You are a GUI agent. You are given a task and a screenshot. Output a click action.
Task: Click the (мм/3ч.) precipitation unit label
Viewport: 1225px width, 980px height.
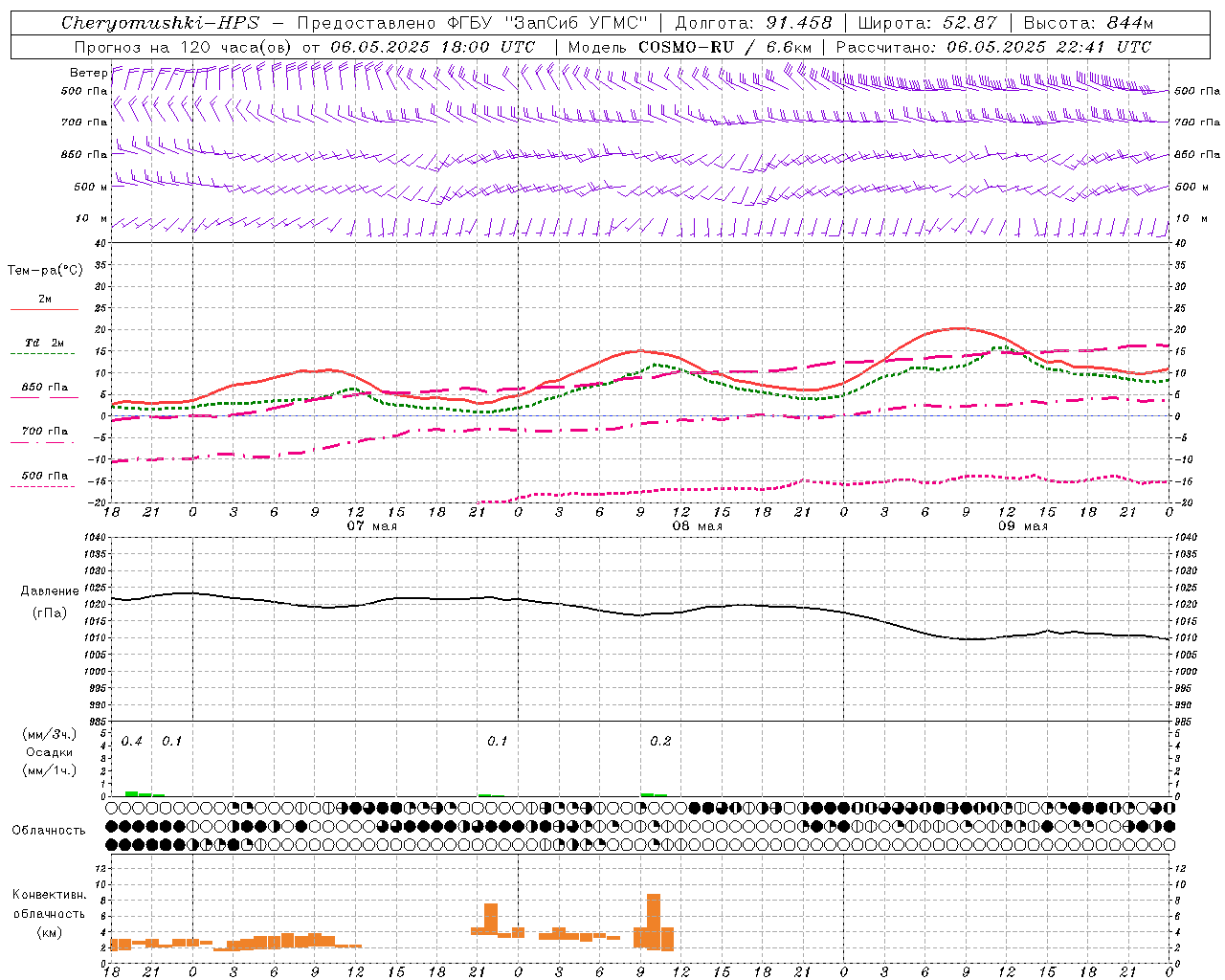click(x=50, y=734)
